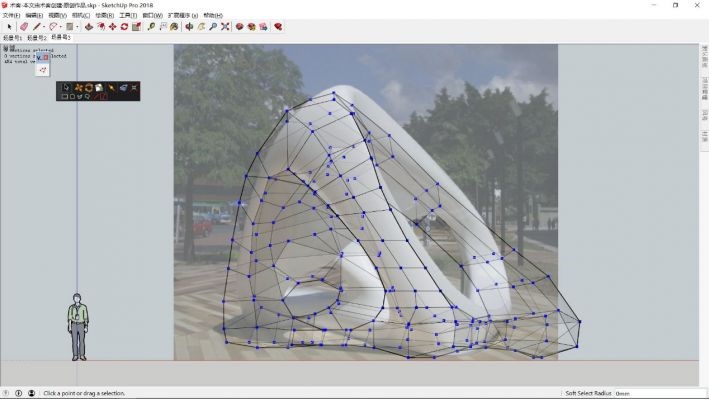Pick the Paint Bucket tool
This screenshot has height=399, width=709.
click(x=174, y=27)
